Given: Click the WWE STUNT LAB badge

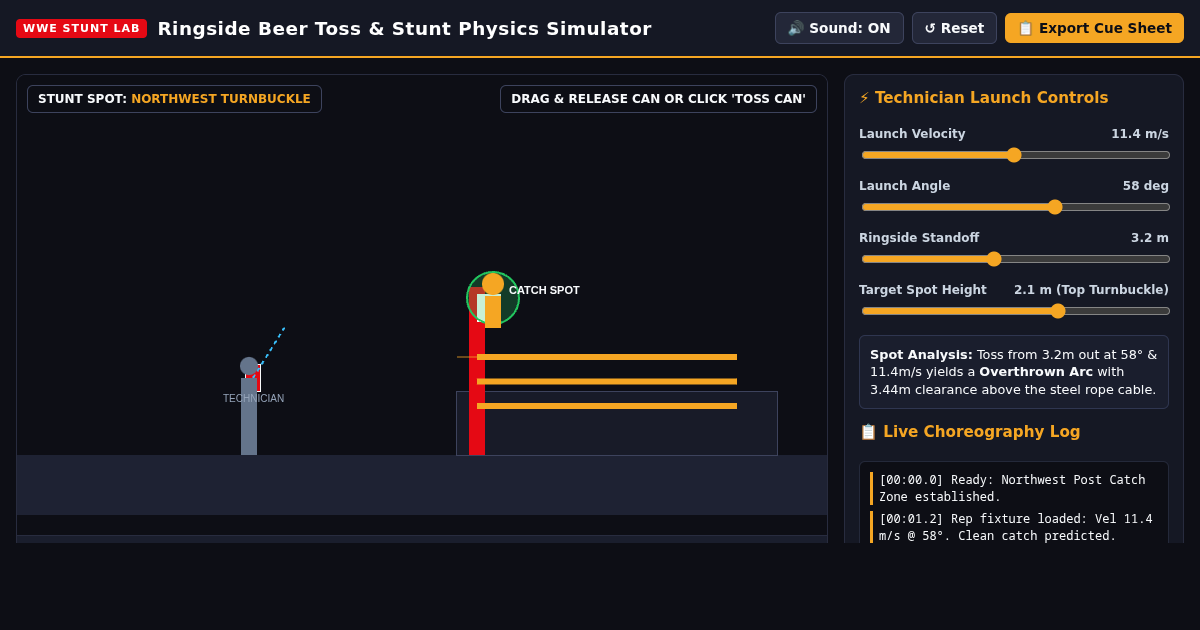Looking at the screenshot, I should tap(81, 28).
